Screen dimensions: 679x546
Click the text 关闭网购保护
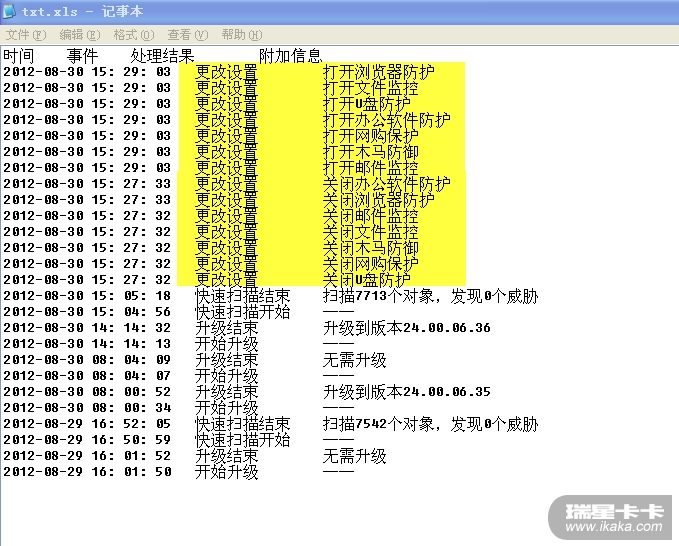tap(371, 264)
